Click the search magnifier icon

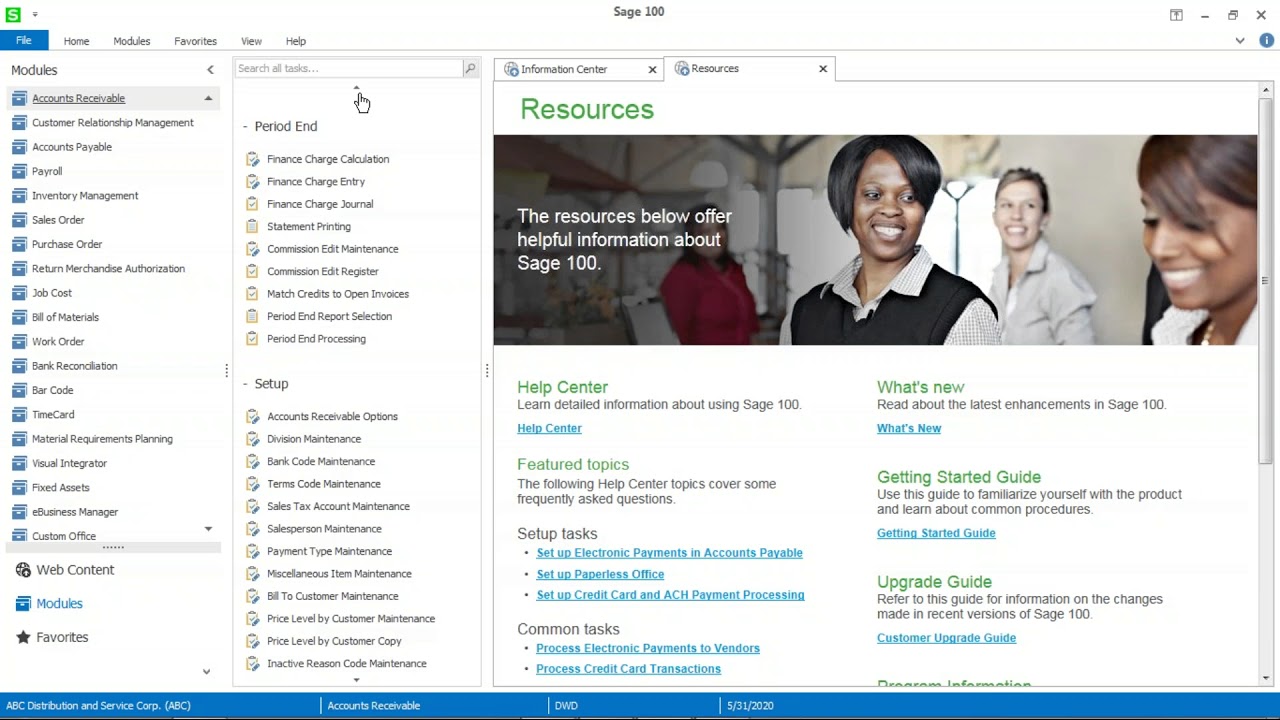pos(470,68)
